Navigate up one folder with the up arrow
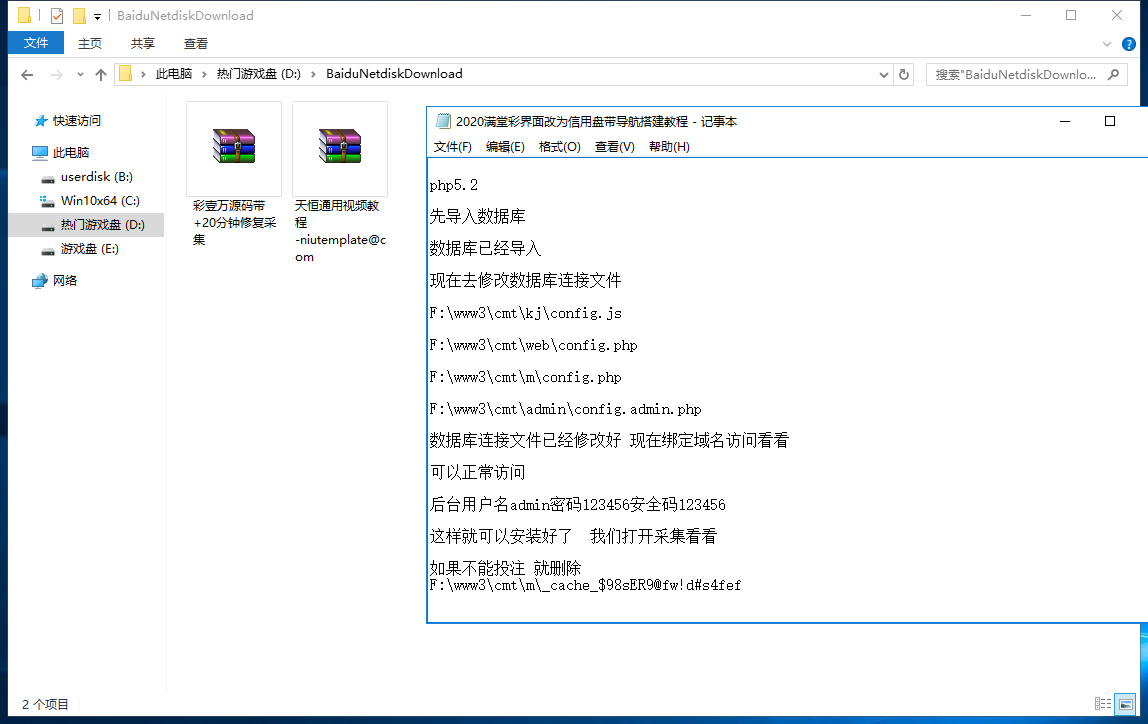Viewport: 1148px width, 724px height. (100, 74)
